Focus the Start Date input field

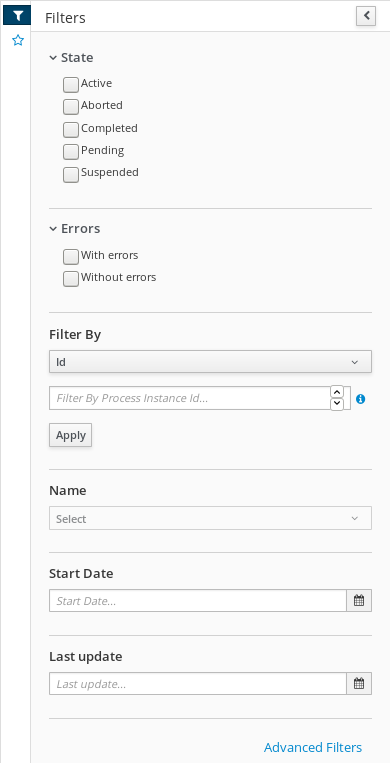198,601
